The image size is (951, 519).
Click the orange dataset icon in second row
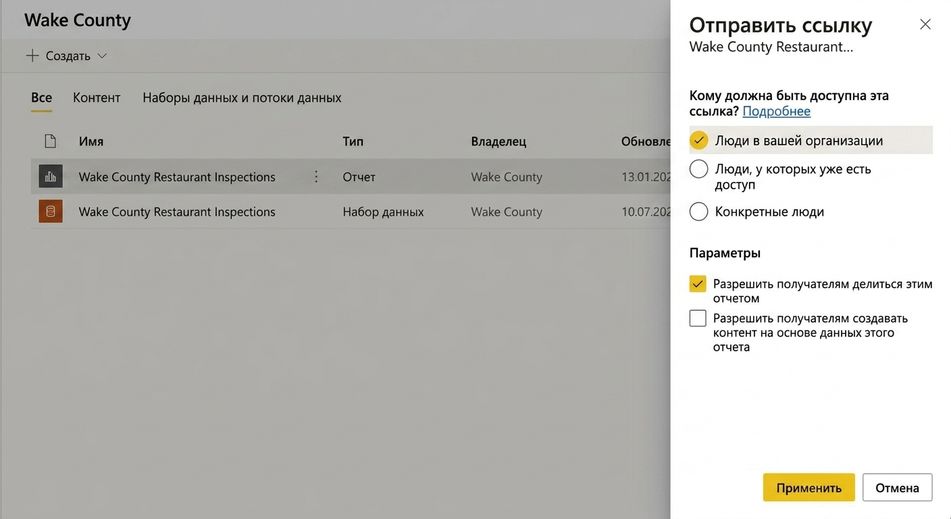(x=51, y=212)
